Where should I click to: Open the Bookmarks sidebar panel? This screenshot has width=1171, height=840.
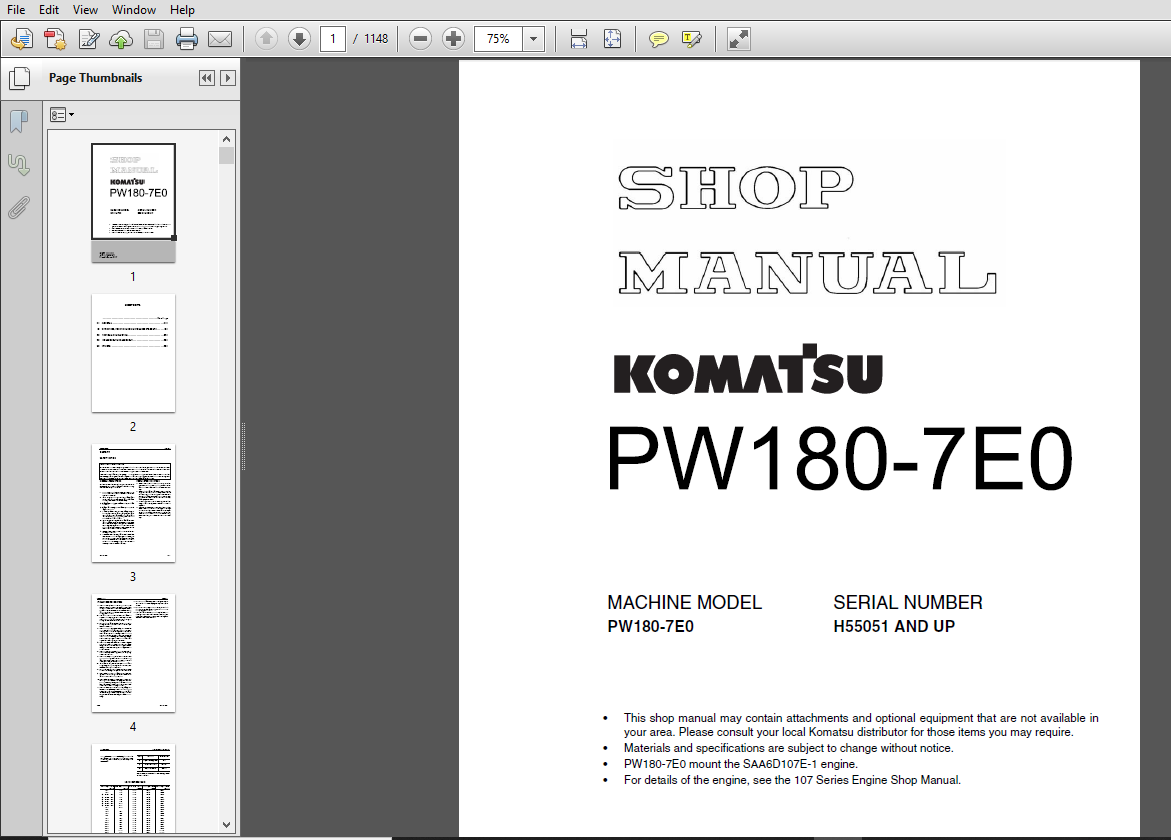[x=19, y=121]
